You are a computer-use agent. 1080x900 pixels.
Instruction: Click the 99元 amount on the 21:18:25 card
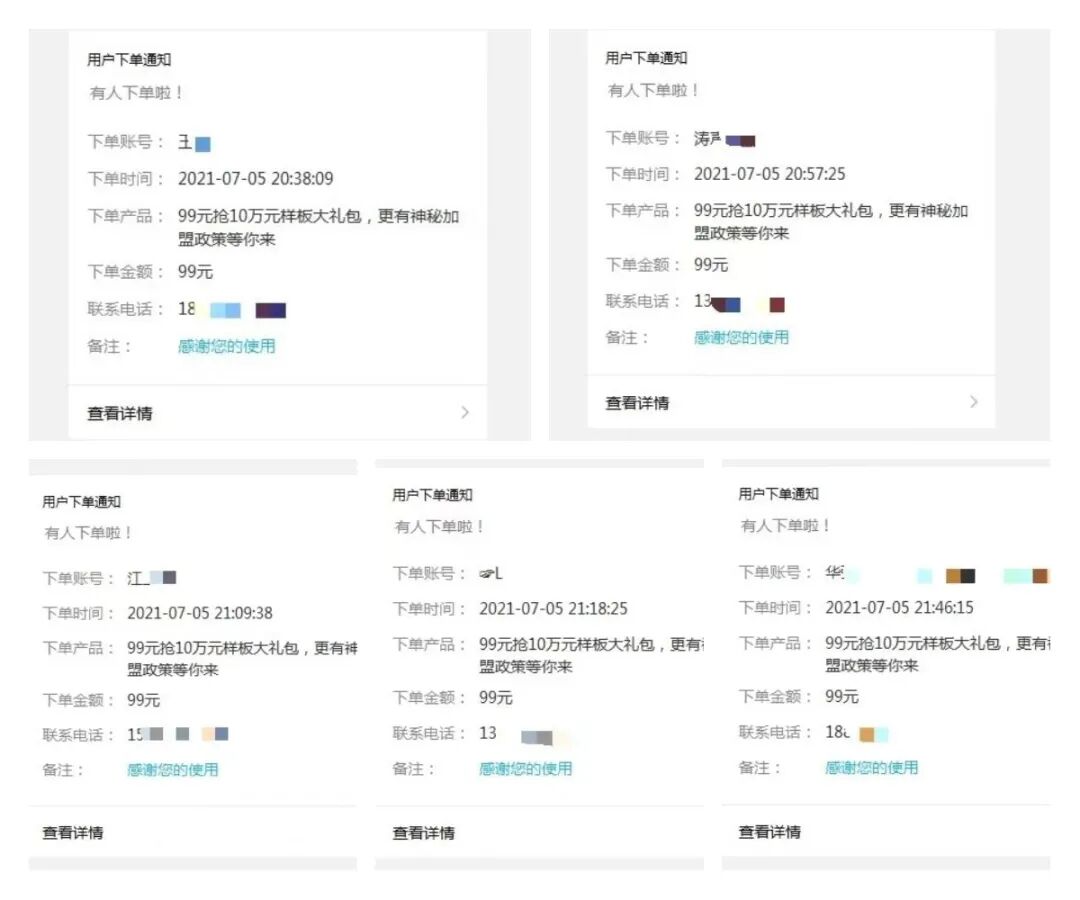coord(496,698)
